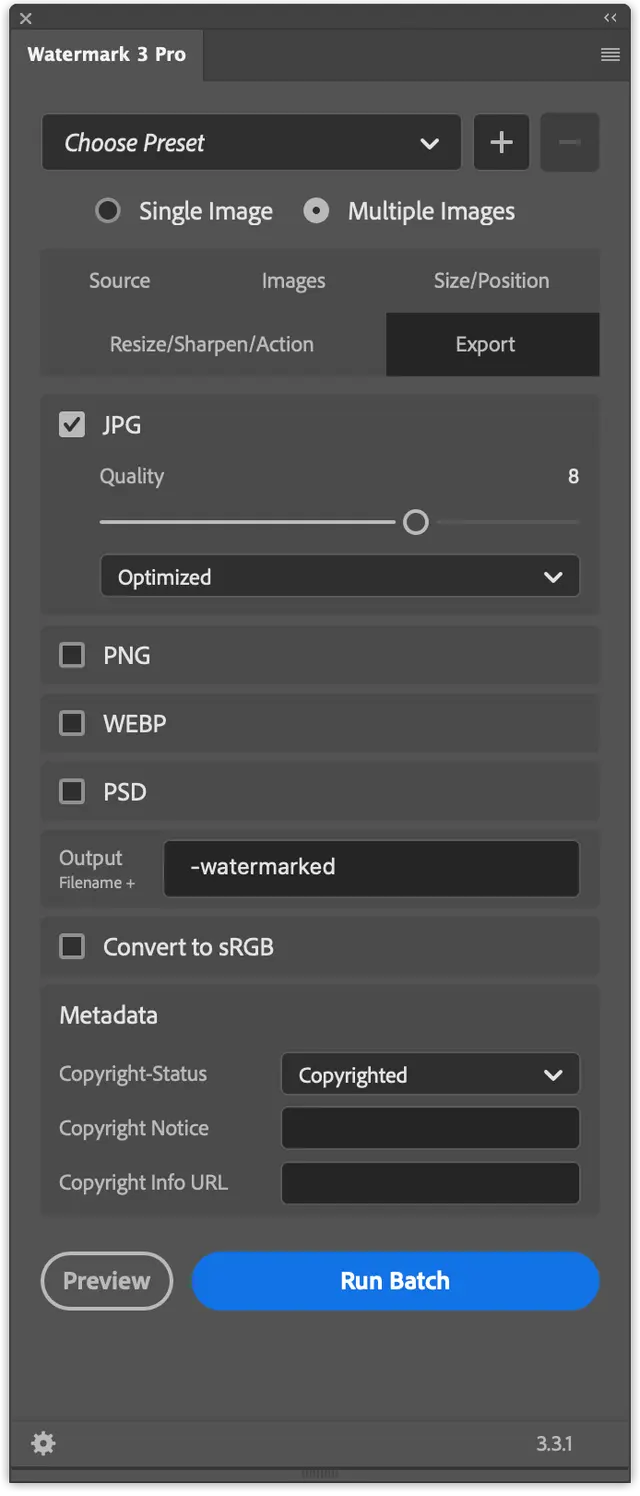Enable the PSD export checkbox
The image size is (640, 1496).
pos(72,791)
